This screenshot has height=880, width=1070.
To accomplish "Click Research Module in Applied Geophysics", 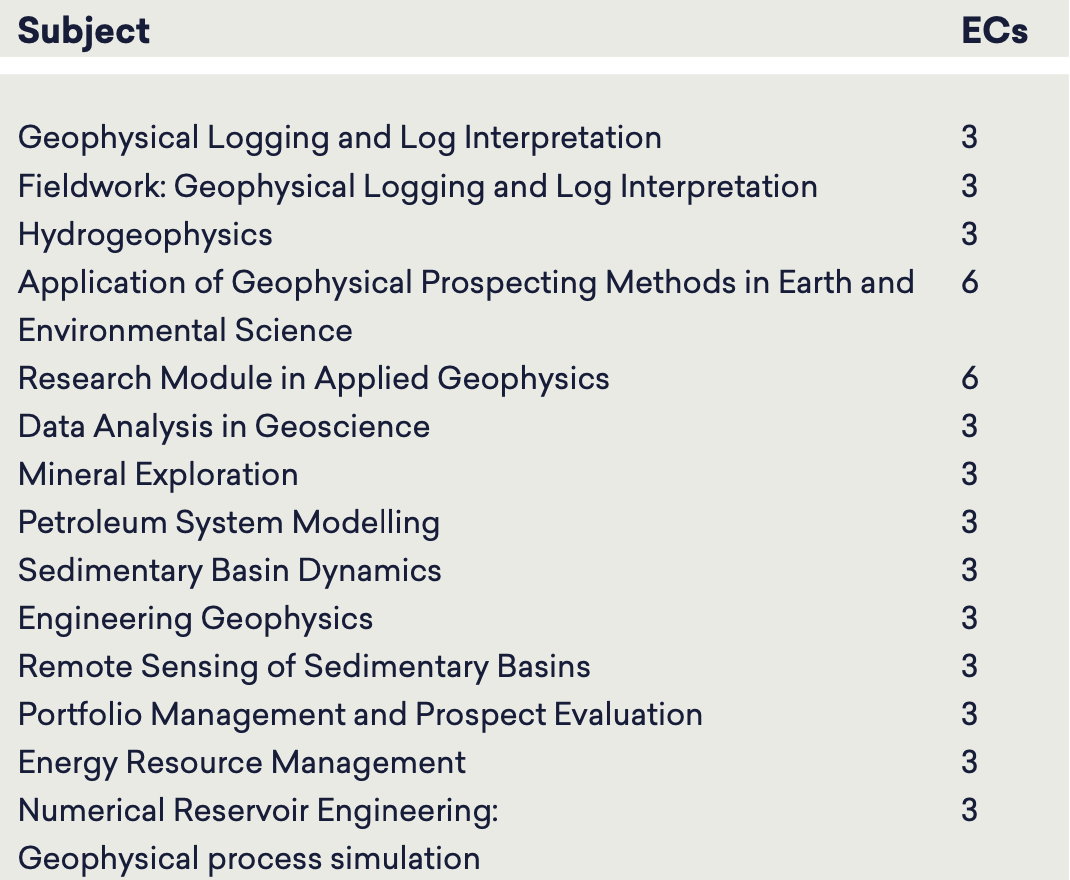I will click(314, 379).
